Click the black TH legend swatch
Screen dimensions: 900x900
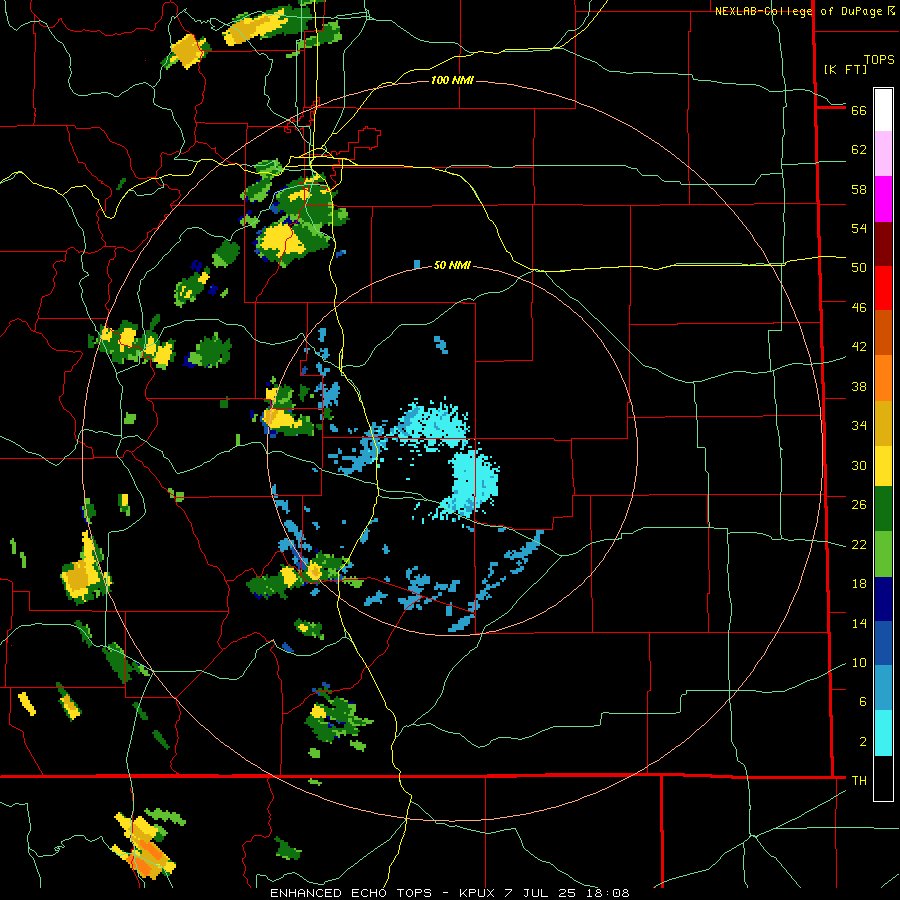pos(883,778)
